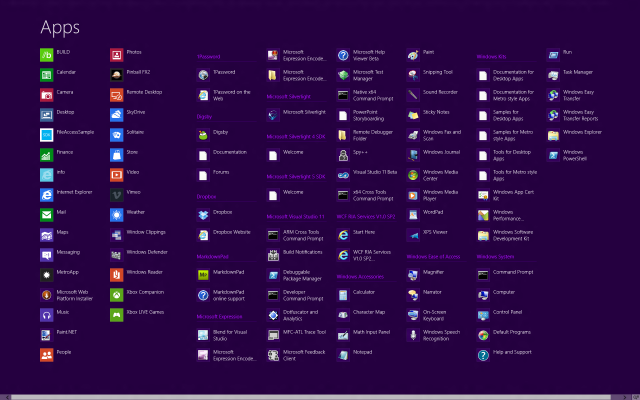Viewport: 640px width, 400px height.
Task: Click the Windows Defender label
Action: coord(147,252)
